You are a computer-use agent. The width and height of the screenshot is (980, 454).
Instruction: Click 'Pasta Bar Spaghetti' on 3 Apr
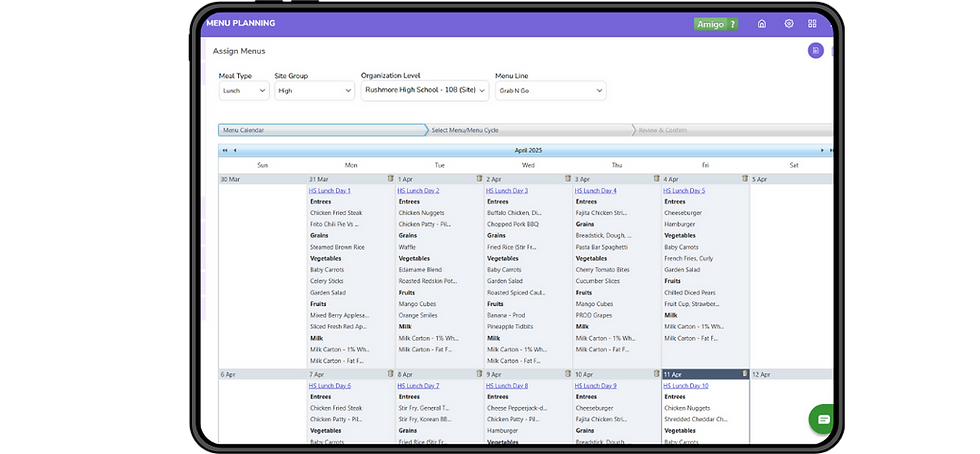(x=601, y=247)
